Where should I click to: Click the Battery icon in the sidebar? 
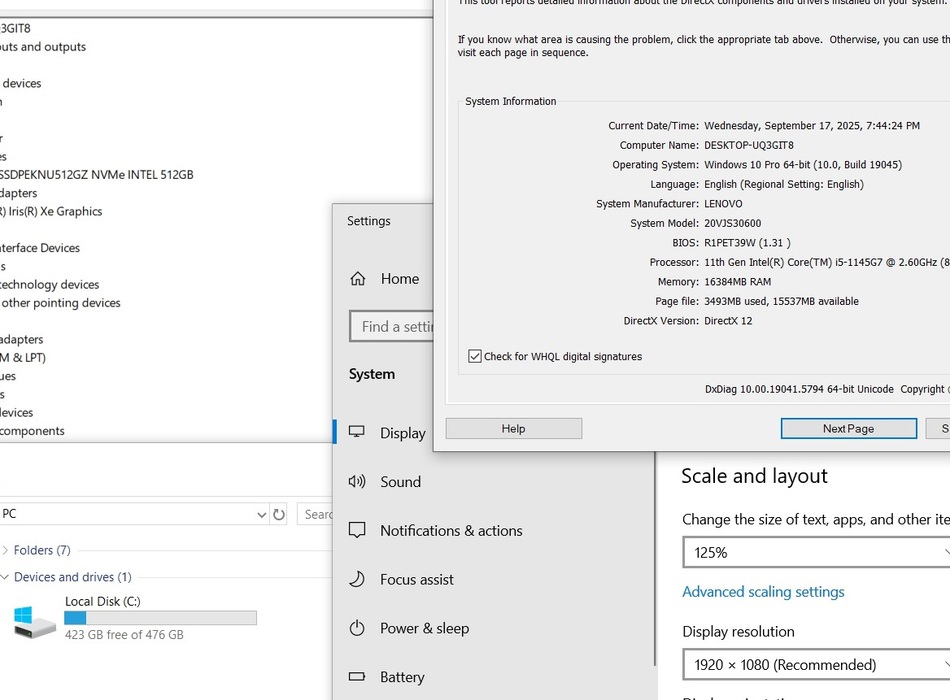coord(357,677)
